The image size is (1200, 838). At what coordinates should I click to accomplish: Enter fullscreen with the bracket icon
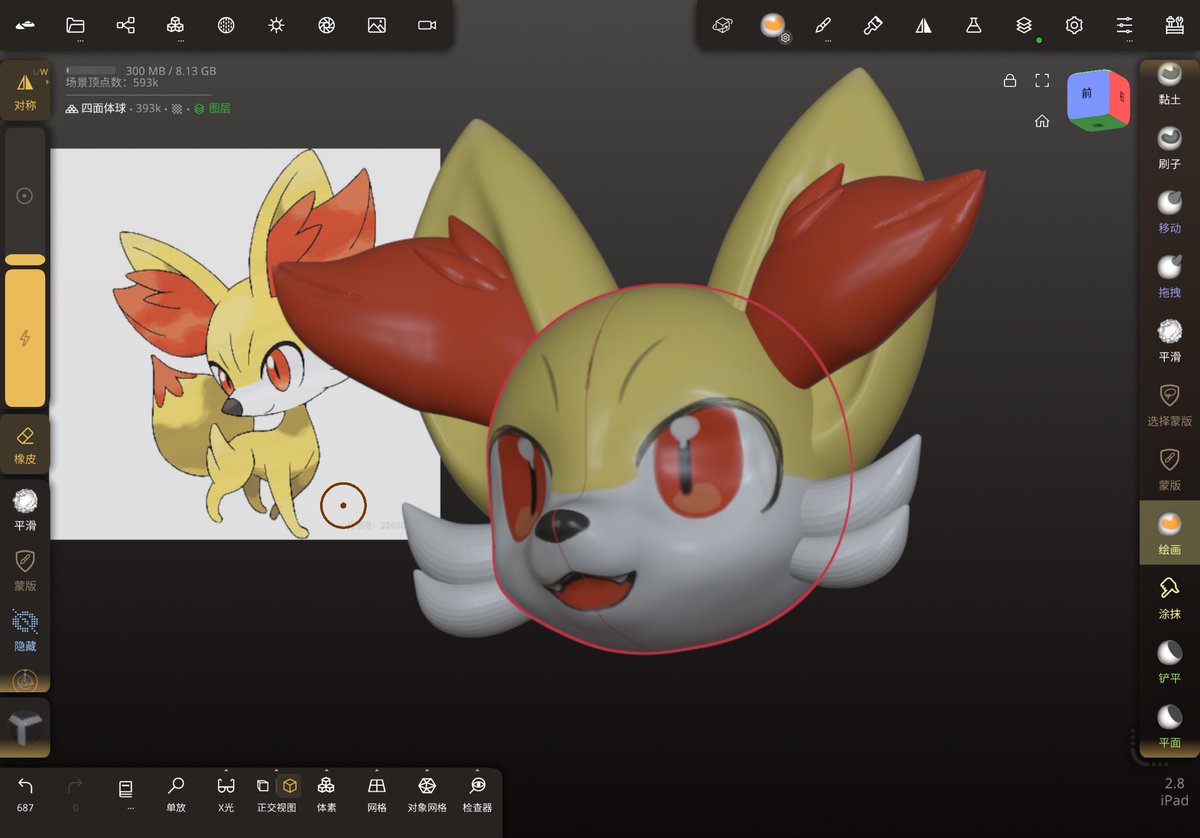[x=1042, y=80]
